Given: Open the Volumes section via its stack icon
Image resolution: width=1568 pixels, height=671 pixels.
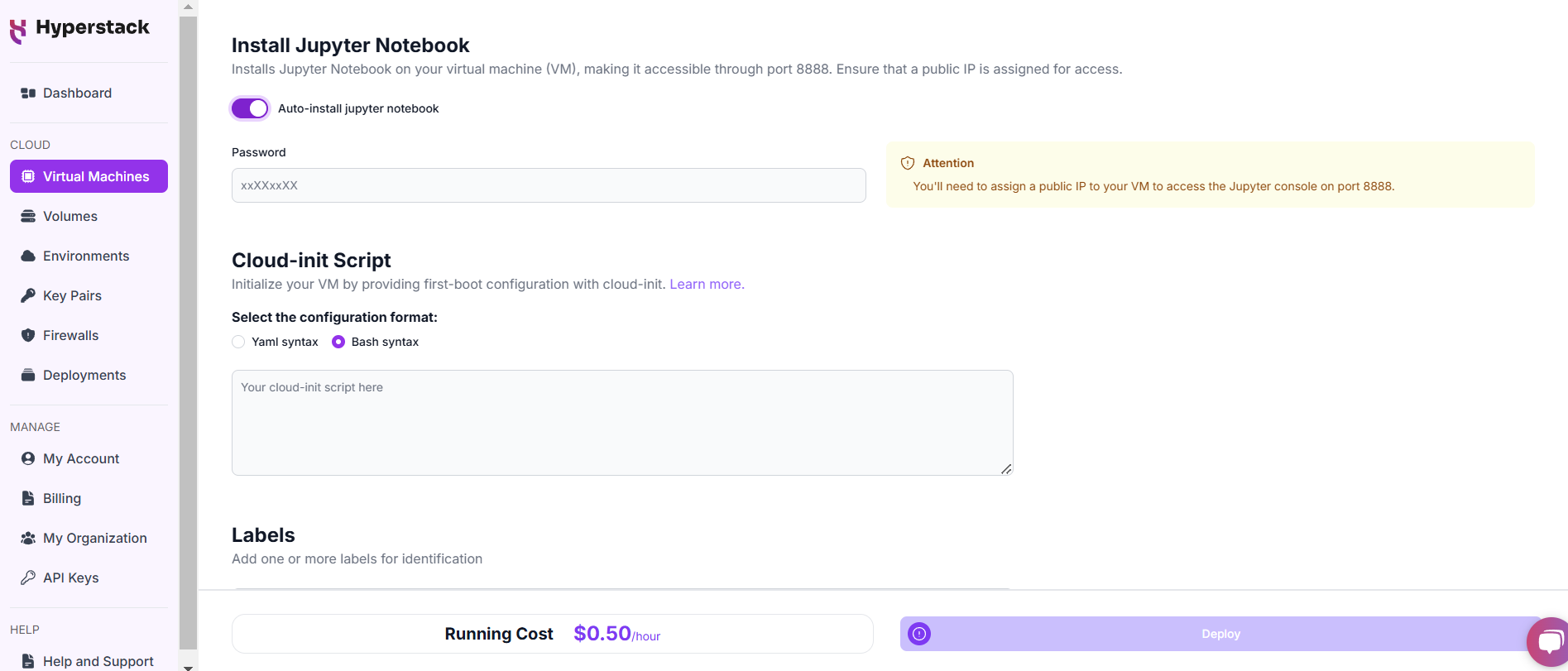Looking at the screenshot, I should [x=27, y=216].
